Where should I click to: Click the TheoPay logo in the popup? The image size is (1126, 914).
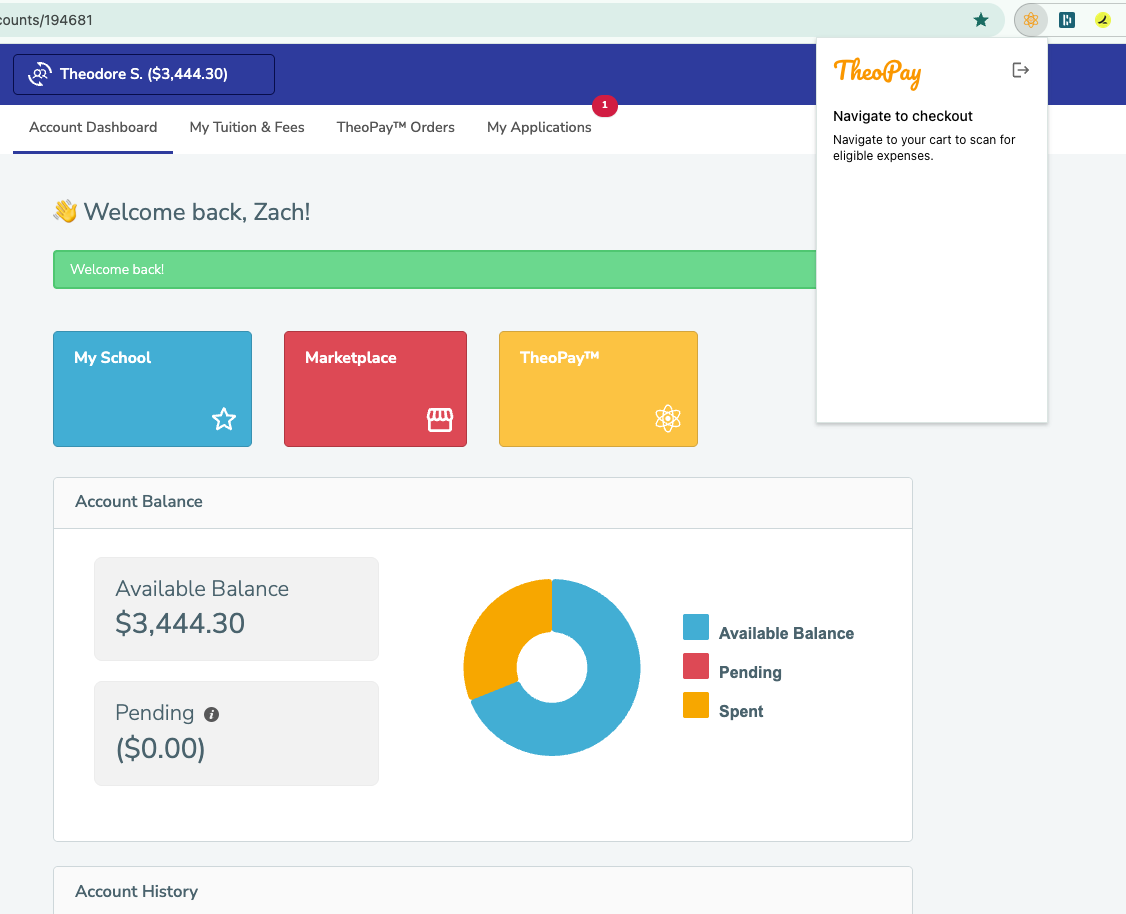coord(877,73)
